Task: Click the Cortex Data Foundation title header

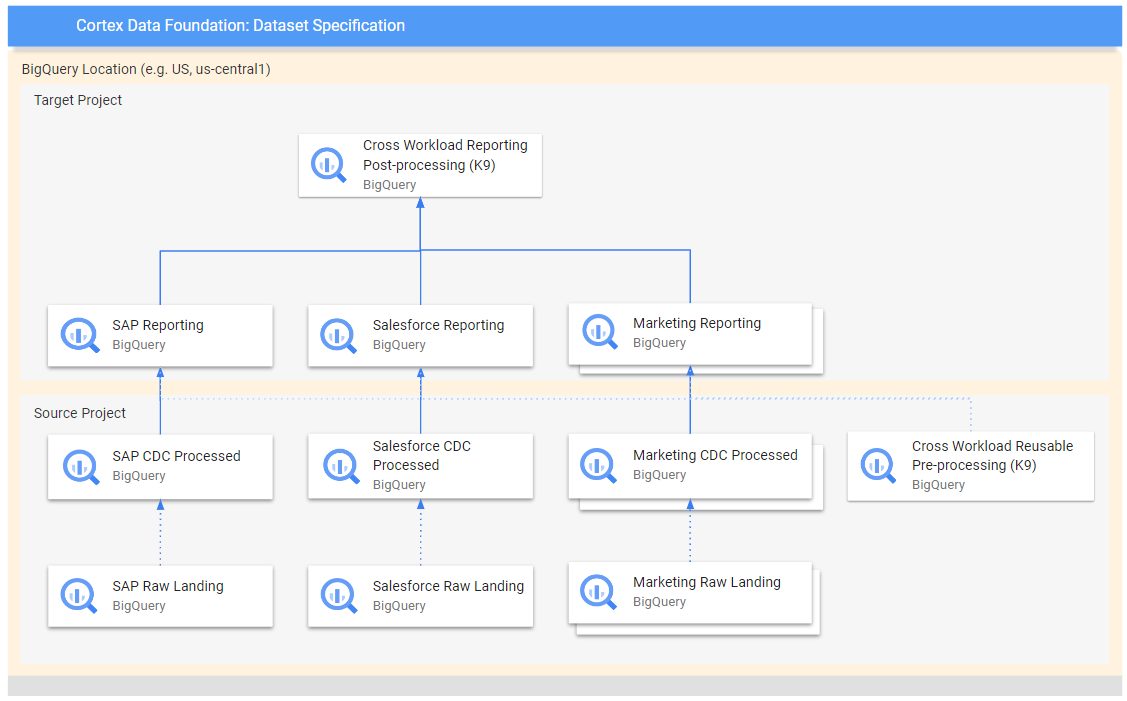Action: tap(240, 26)
